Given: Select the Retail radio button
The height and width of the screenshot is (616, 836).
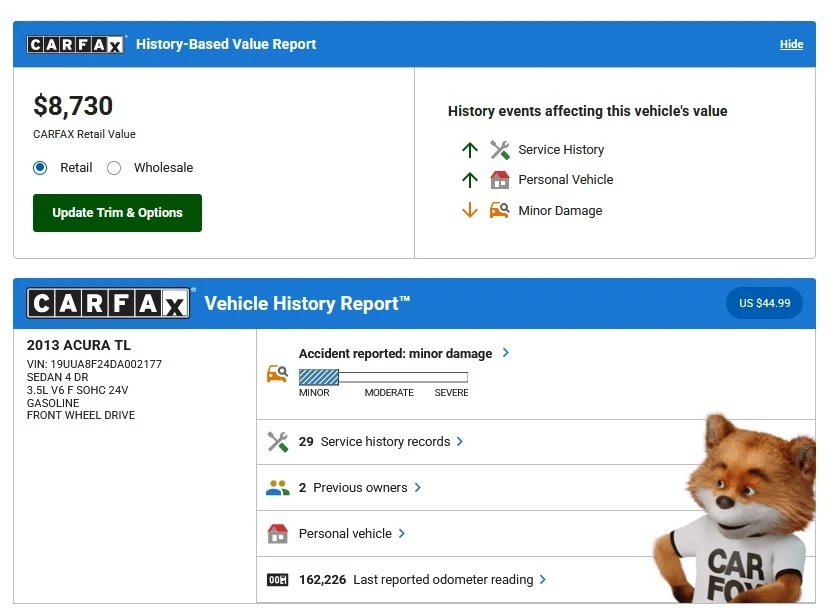Looking at the screenshot, I should (40, 168).
